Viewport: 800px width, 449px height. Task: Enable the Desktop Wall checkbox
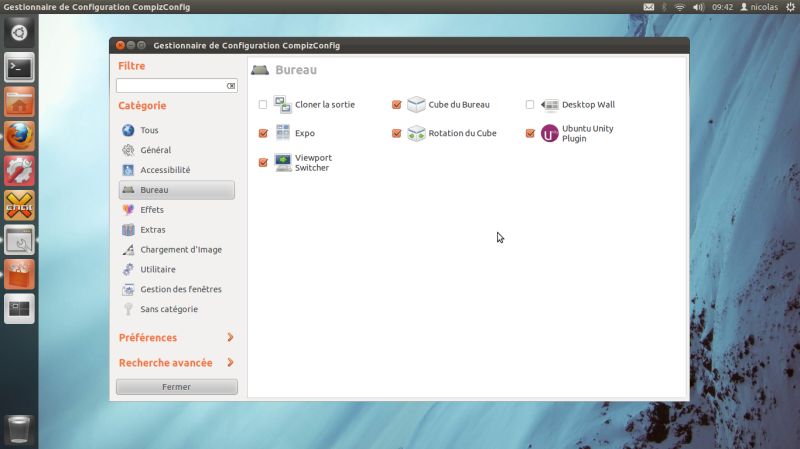tap(530, 105)
